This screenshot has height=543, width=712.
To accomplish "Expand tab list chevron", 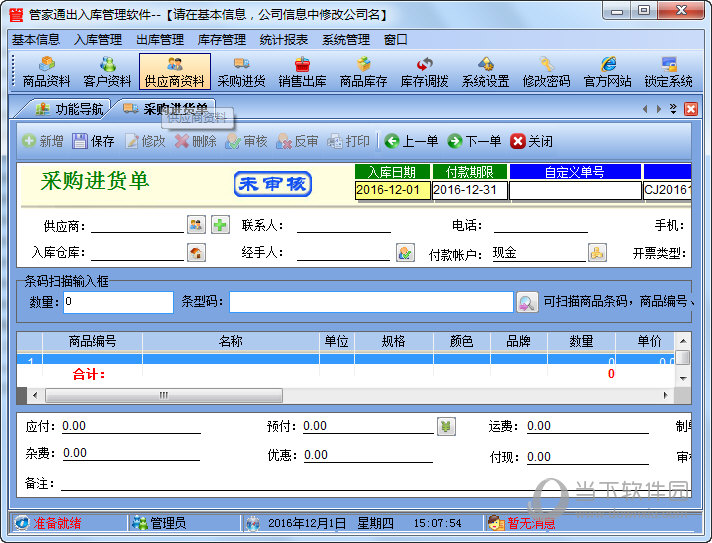I will click(673, 109).
